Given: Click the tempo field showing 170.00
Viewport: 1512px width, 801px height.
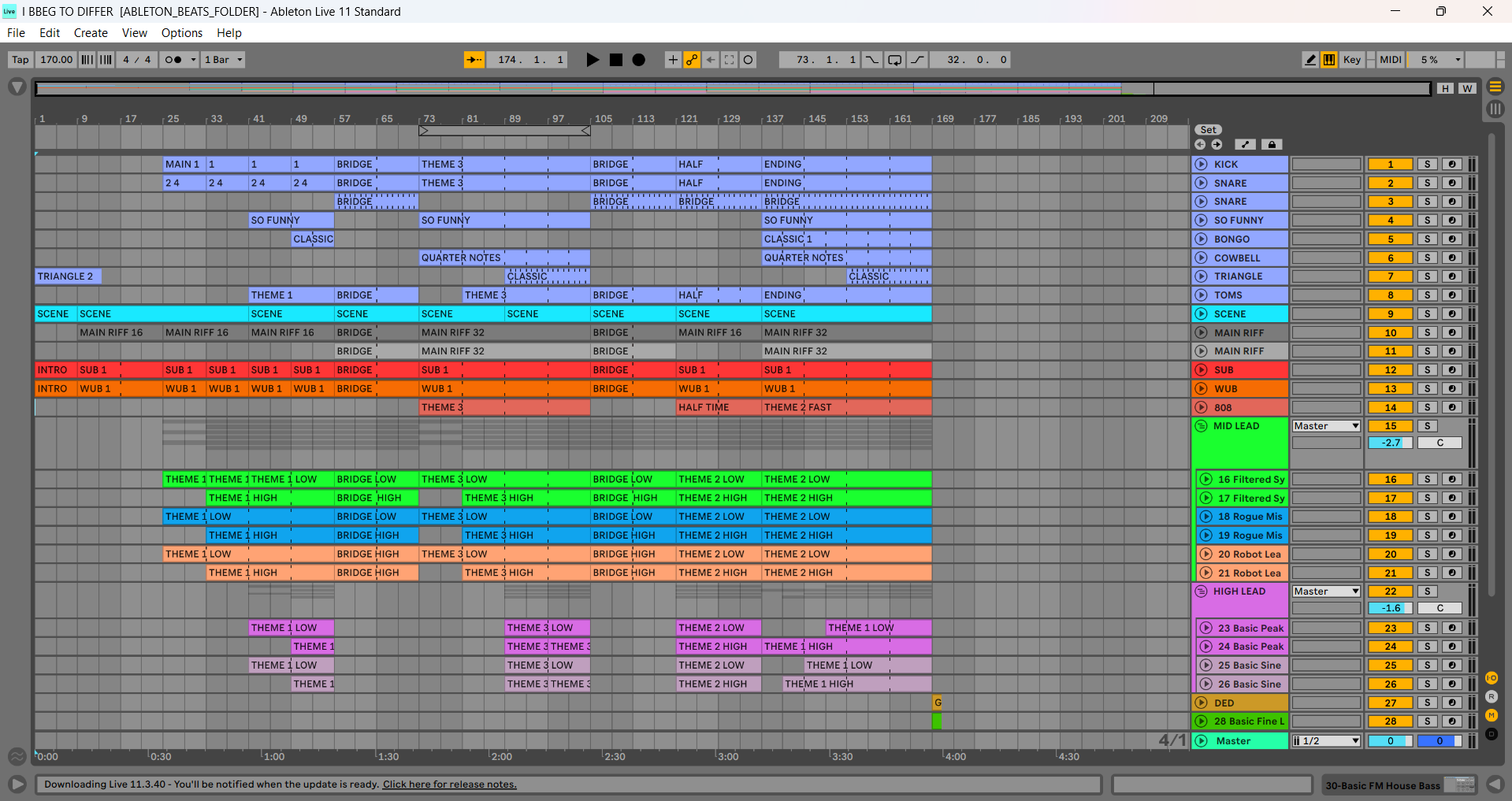Looking at the screenshot, I should pyautogui.click(x=56, y=60).
